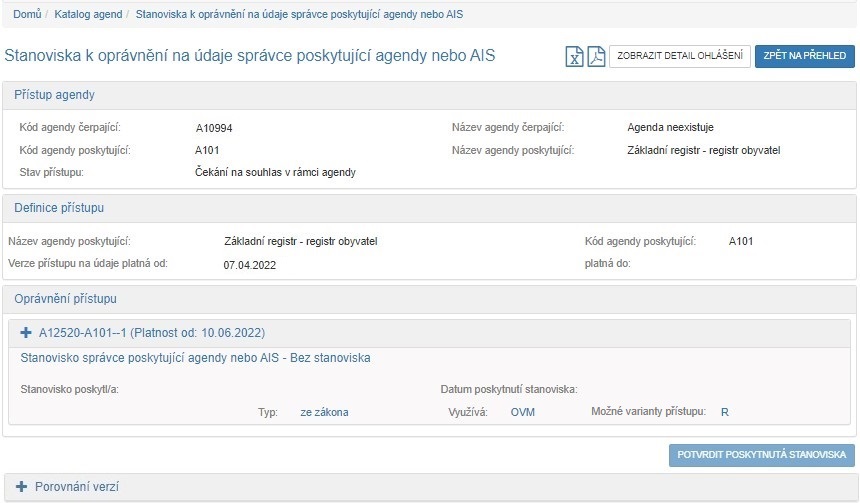Click the validity date 07.04.2022
Screen dimensions: 860x503
tap(249, 265)
